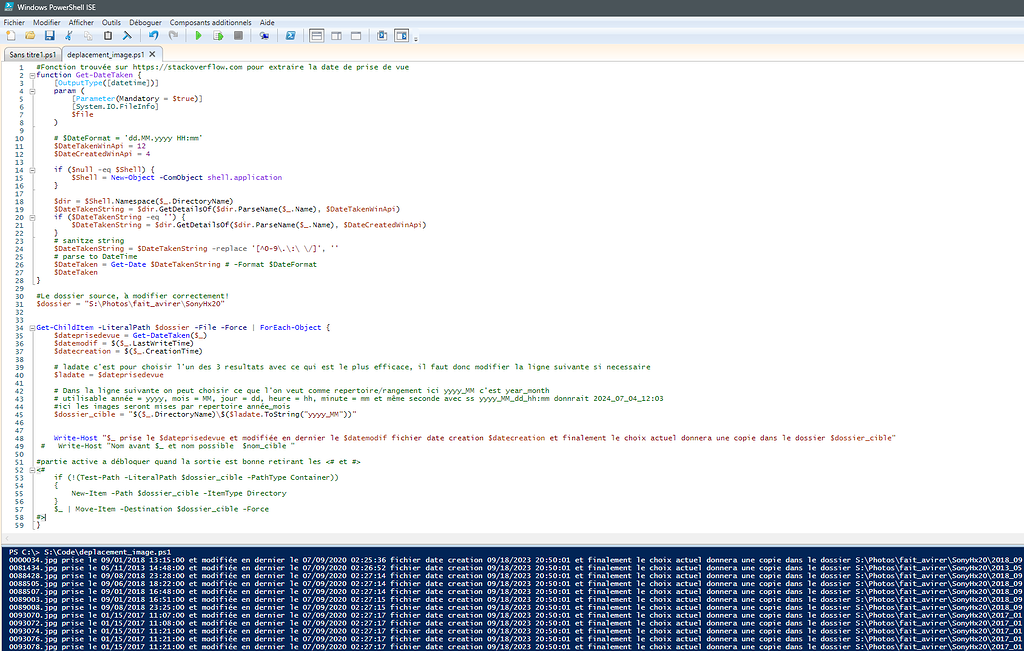The image size is (1024, 651).
Task: Open a New Remote PowerShell Tab
Action: point(264,35)
